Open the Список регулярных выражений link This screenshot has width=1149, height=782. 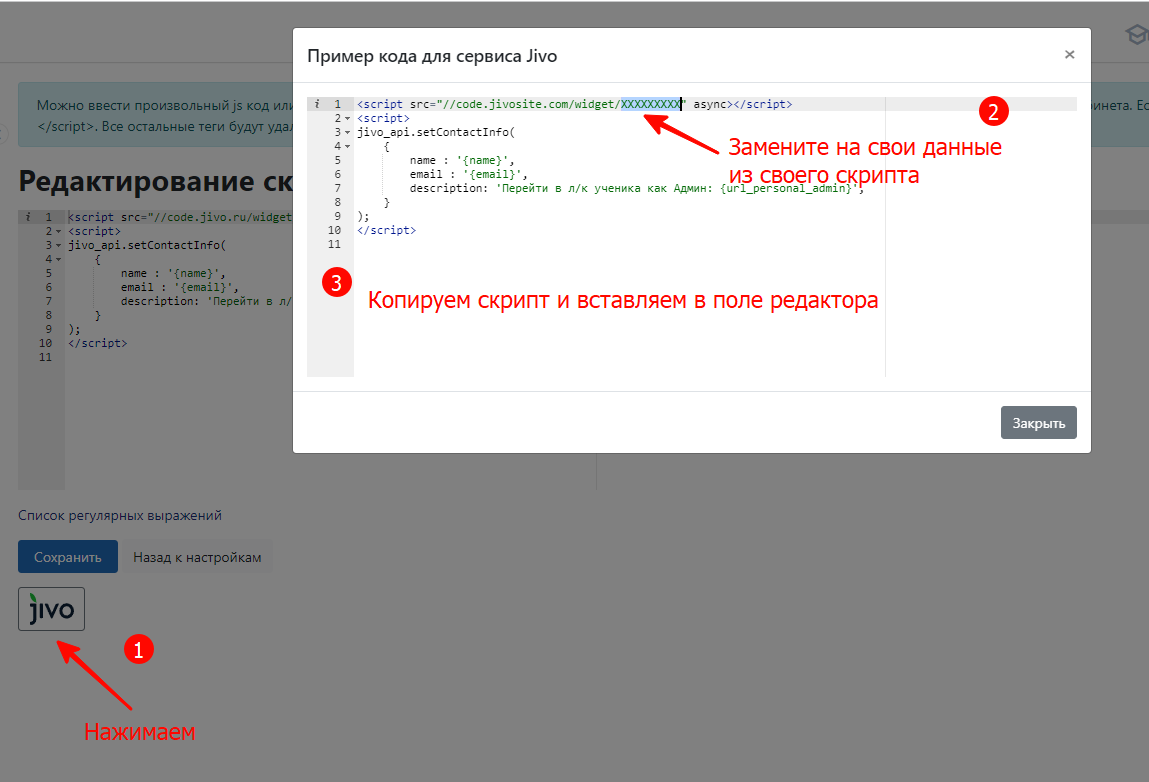tap(119, 515)
